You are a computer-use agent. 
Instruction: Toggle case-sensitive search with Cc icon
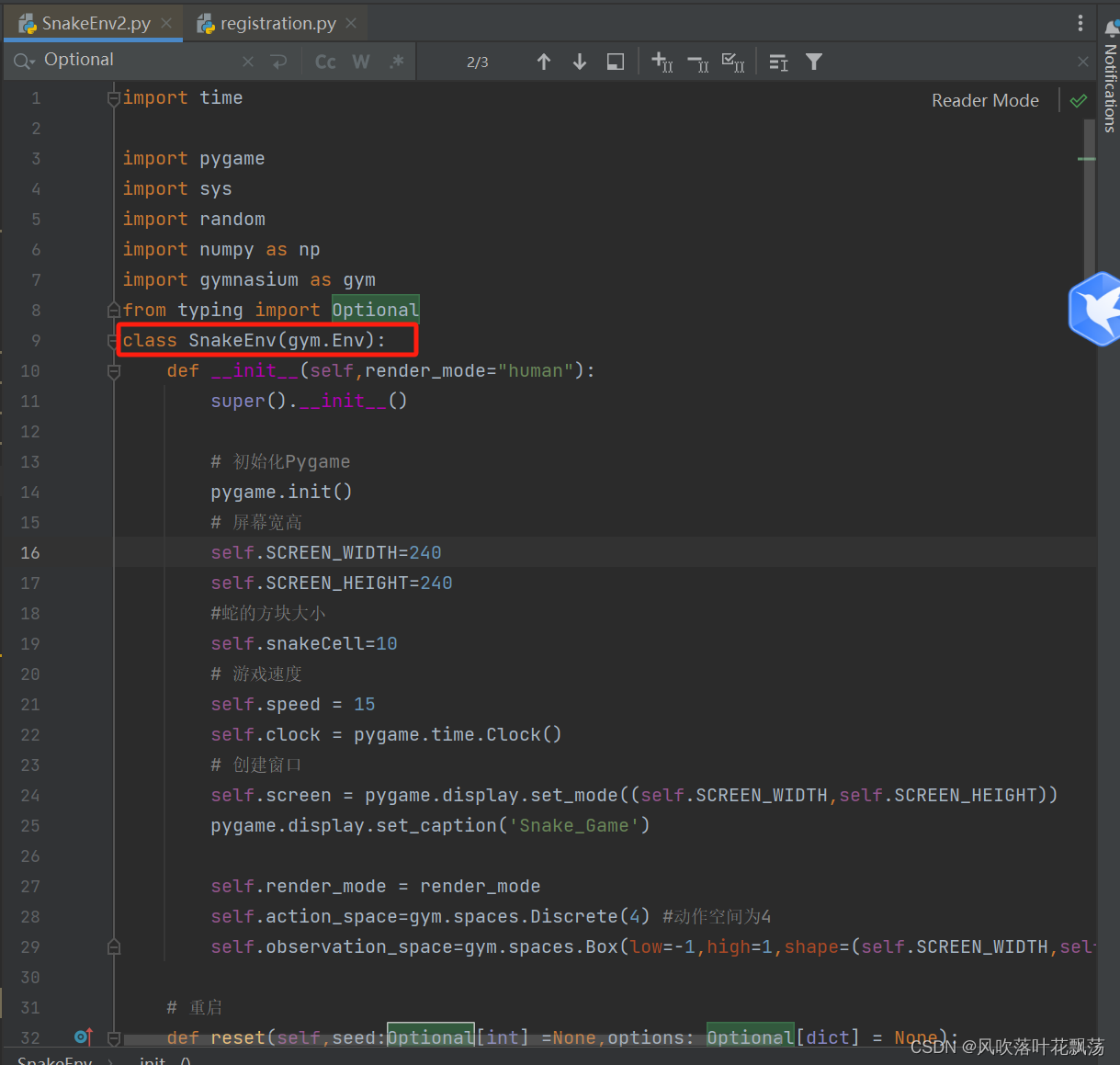coord(325,61)
